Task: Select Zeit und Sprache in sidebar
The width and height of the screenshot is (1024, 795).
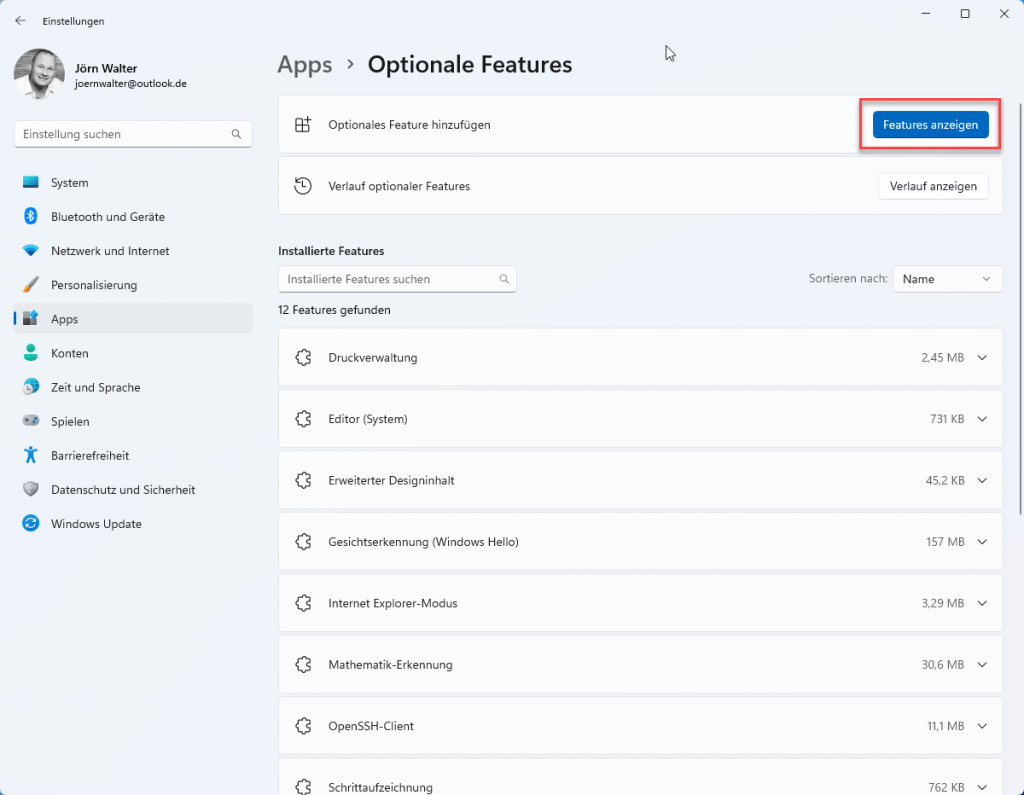Action: 95,387
